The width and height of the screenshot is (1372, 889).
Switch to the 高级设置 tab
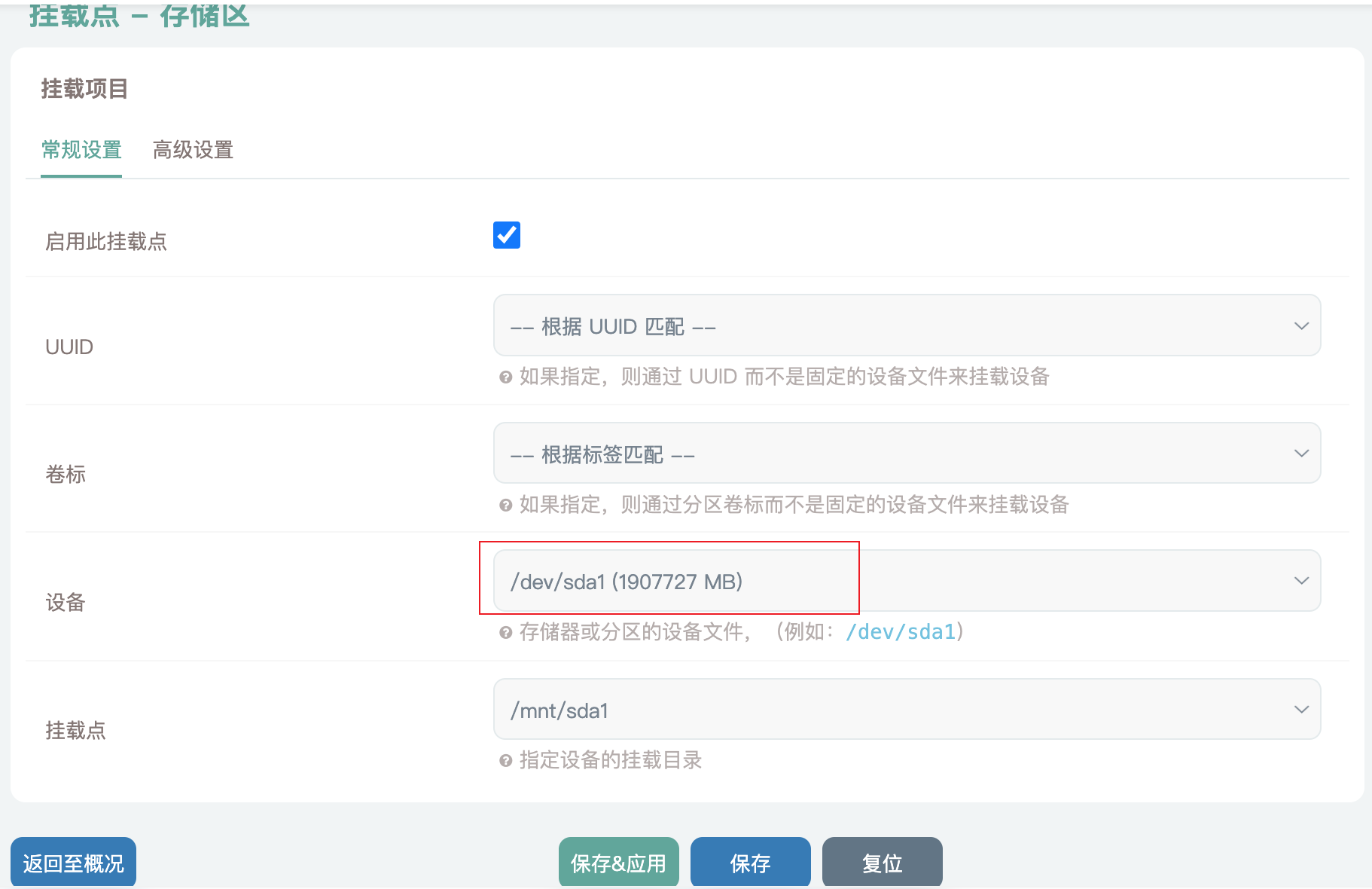(x=193, y=150)
